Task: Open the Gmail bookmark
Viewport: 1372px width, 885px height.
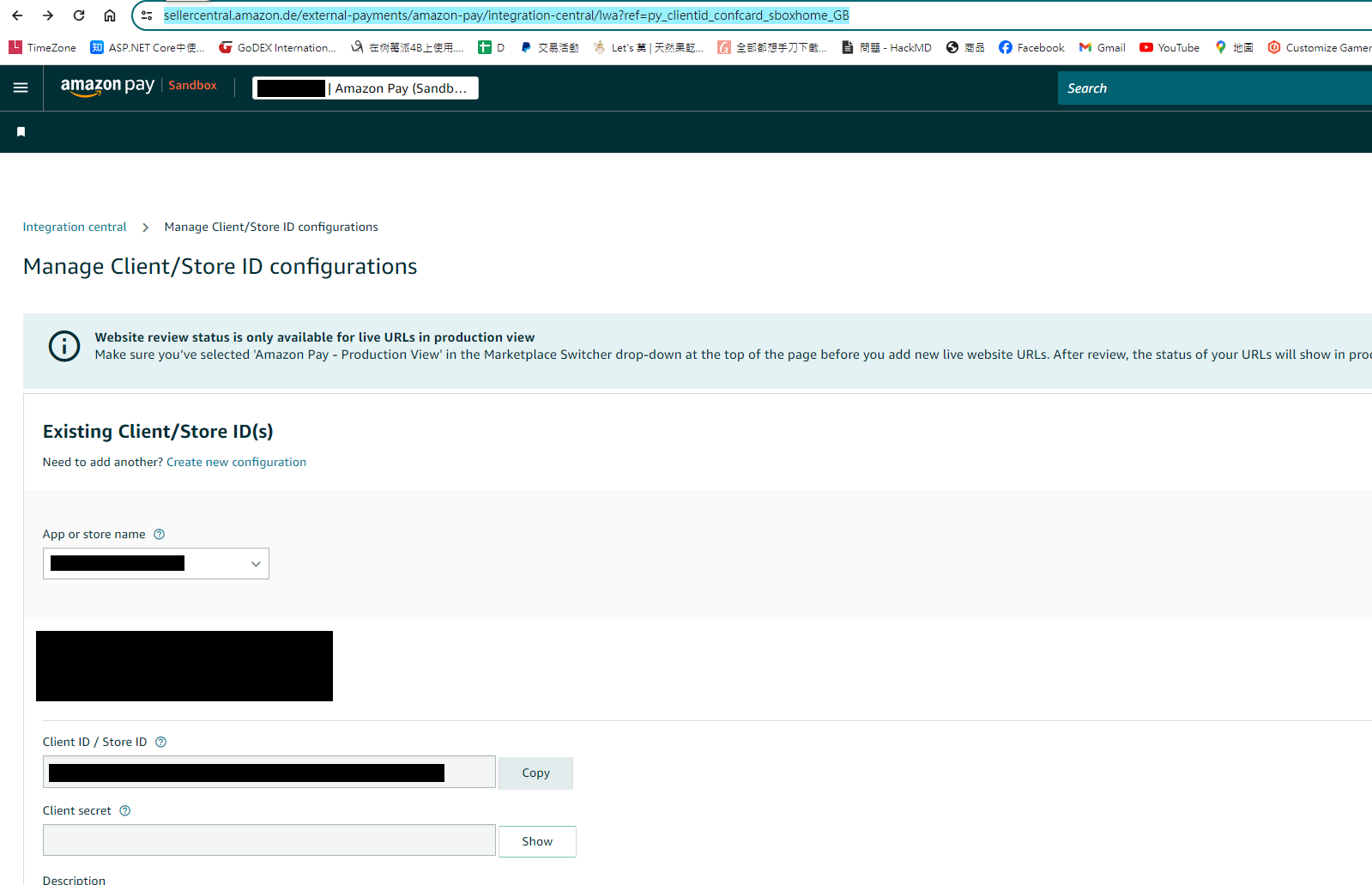Action: [1102, 47]
